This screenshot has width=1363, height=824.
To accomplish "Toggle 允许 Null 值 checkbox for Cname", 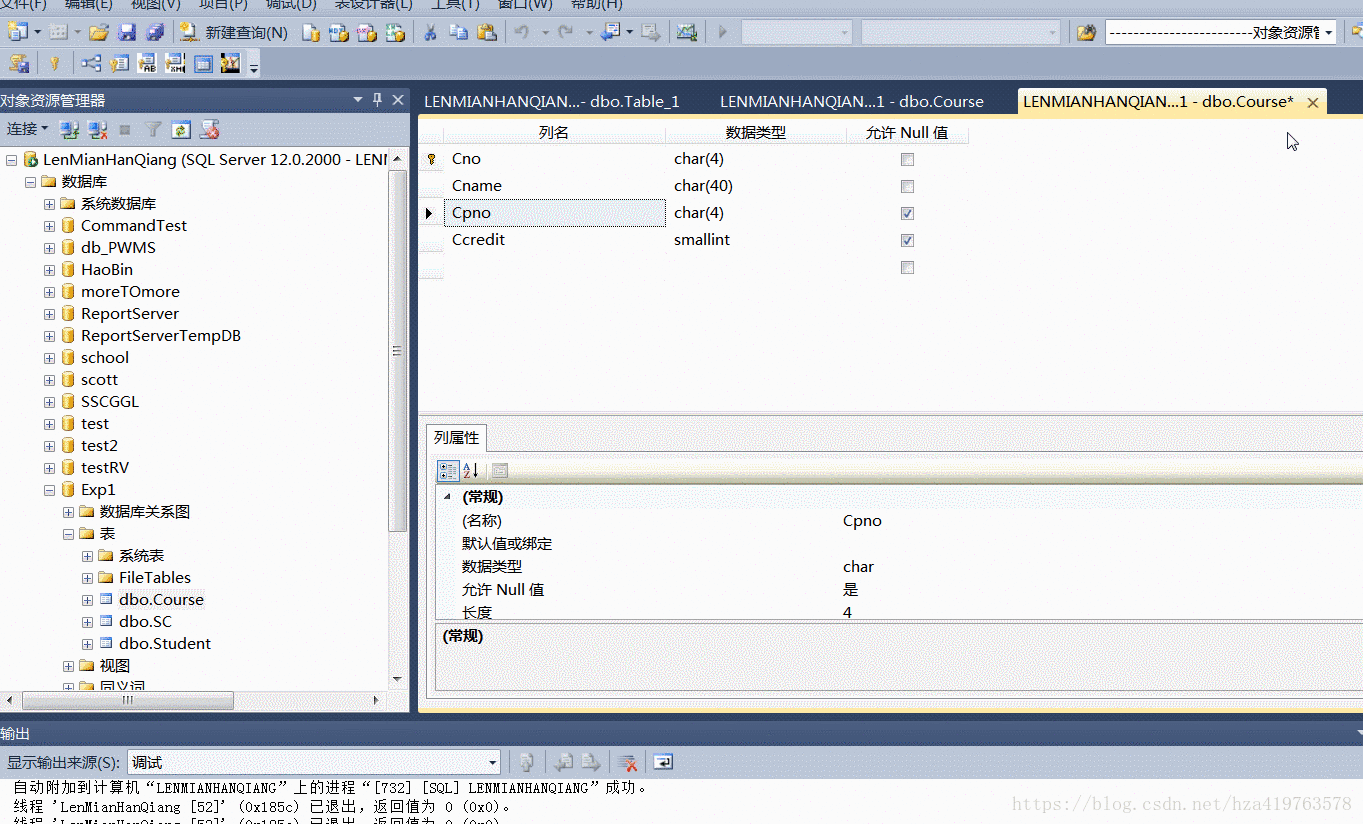I will 907,186.
